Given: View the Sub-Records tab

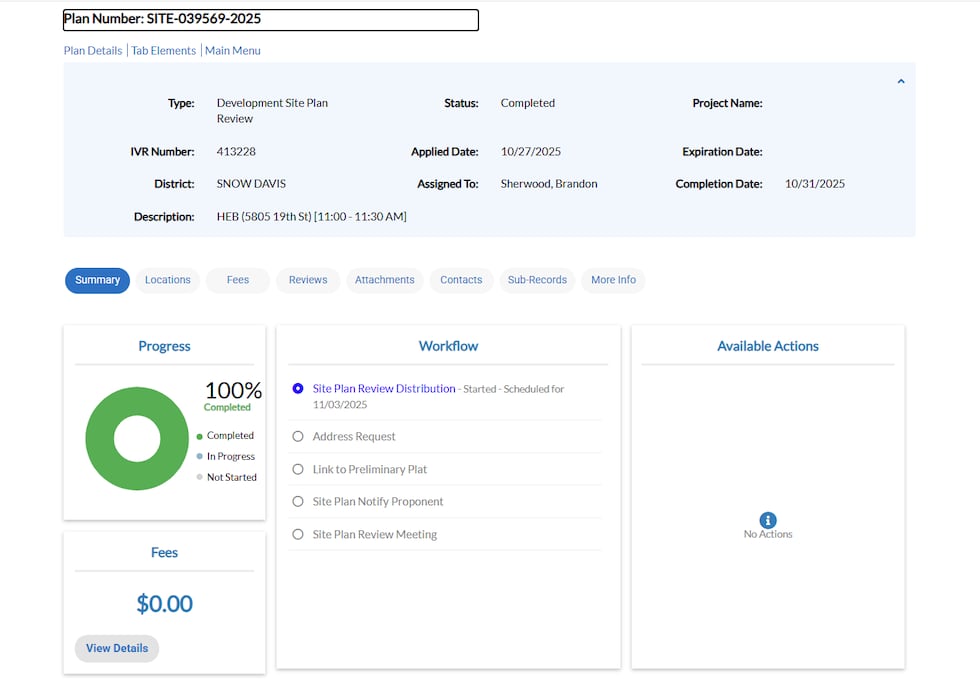Looking at the screenshot, I should [537, 280].
